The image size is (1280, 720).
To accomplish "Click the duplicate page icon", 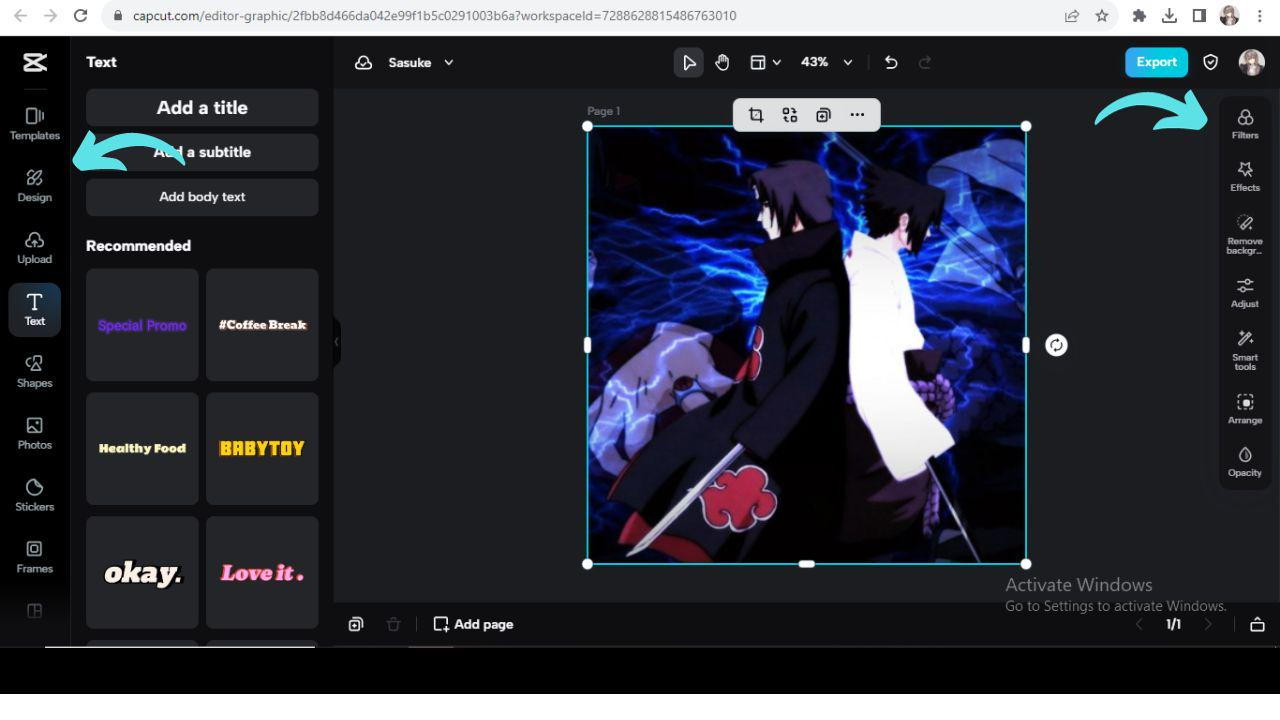I will pos(356,624).
